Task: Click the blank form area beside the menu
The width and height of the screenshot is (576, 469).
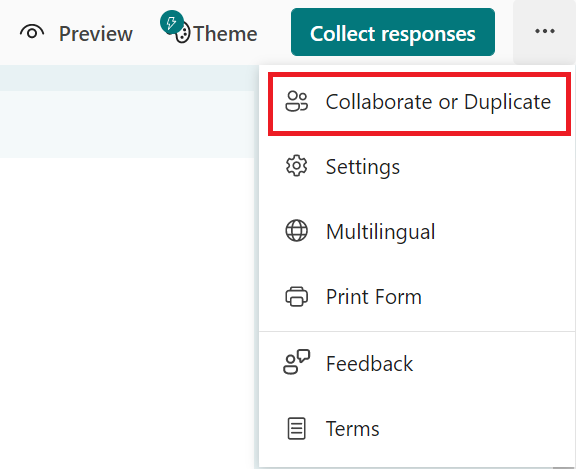Action: pos(127,312)
